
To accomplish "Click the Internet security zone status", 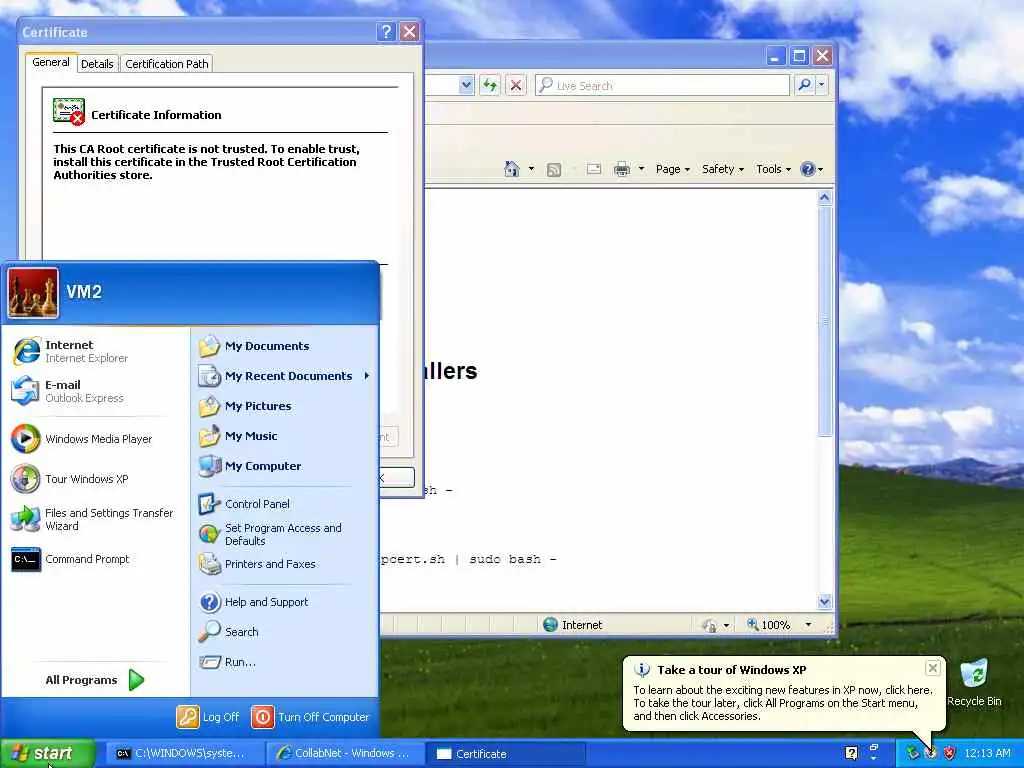I will [573, 625].
